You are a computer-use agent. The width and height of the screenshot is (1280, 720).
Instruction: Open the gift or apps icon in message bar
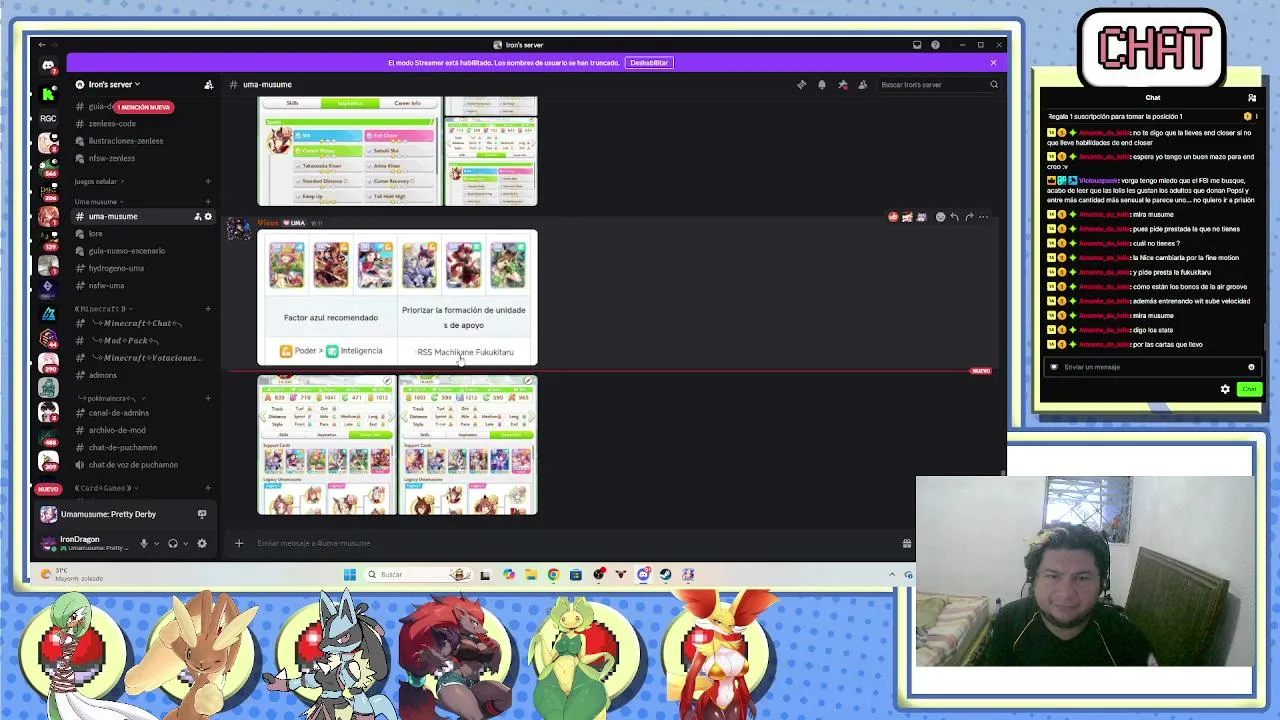click(x=906, y=544)
